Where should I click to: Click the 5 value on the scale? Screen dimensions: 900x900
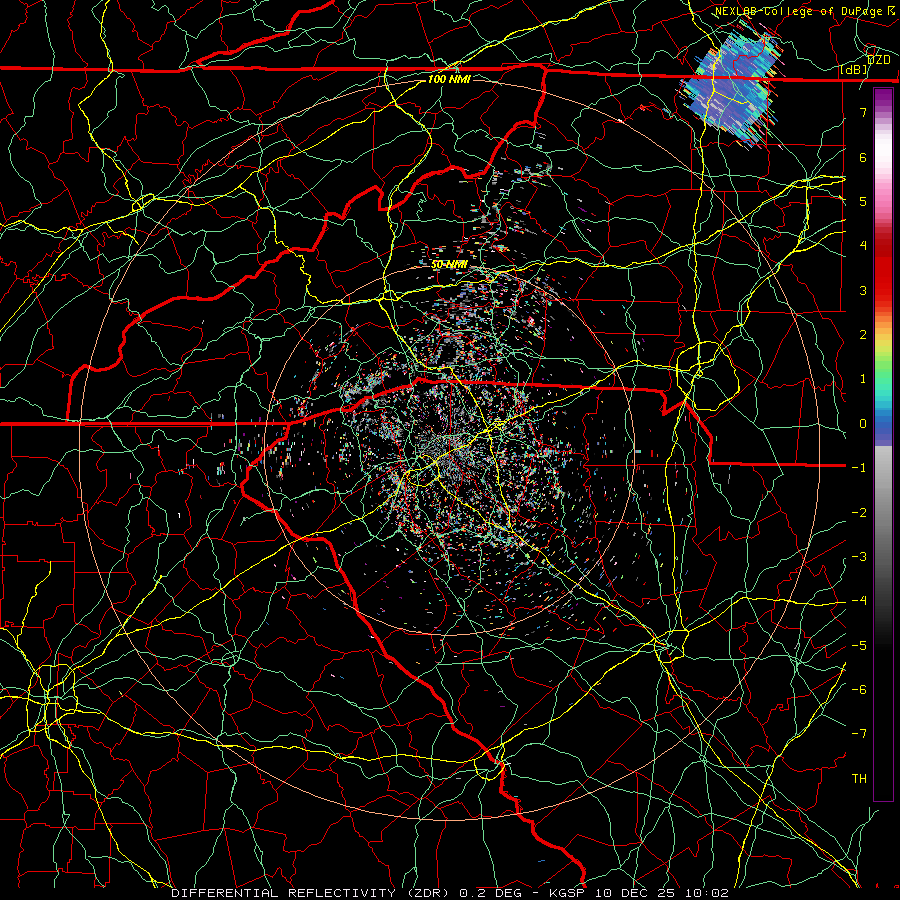tap(863, 201)
